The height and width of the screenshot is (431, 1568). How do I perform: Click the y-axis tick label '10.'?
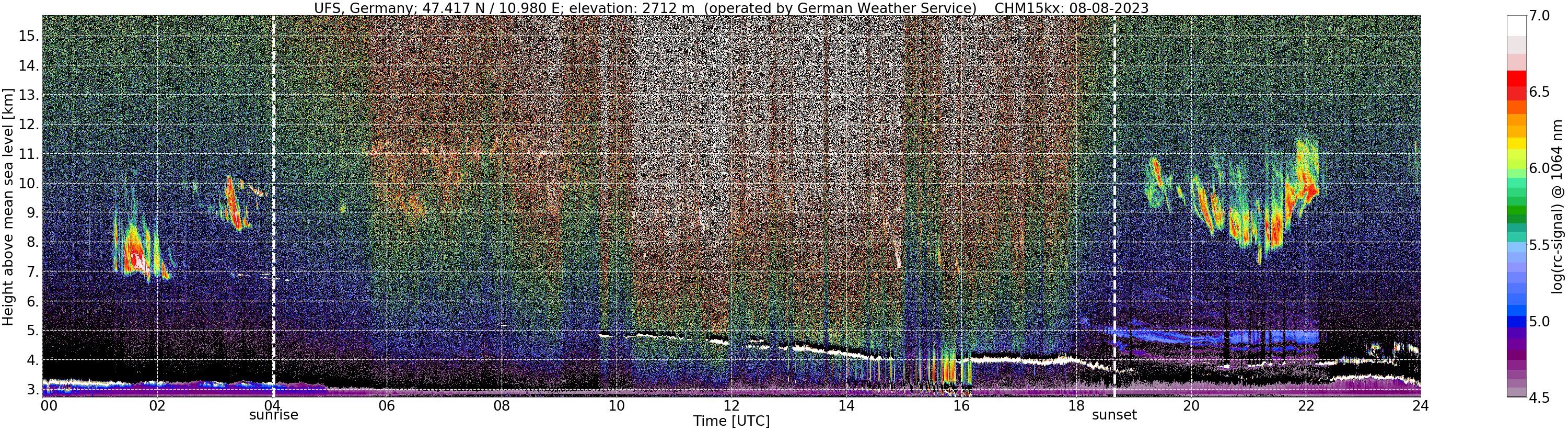point(29,184)
